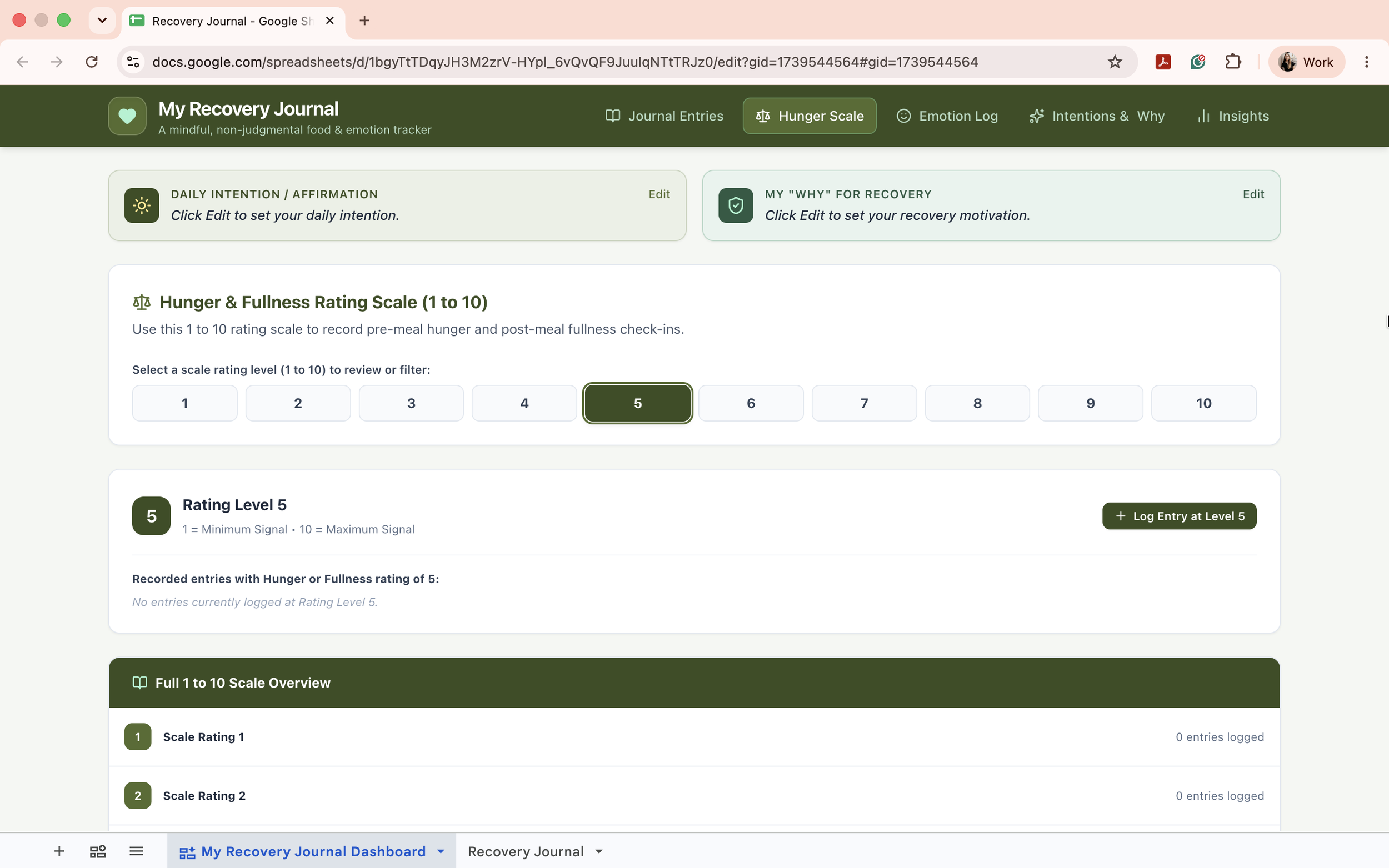Open the Acrobat extension icon
The width and height of the screenshot is (1389, 868).
(1163, 62)
